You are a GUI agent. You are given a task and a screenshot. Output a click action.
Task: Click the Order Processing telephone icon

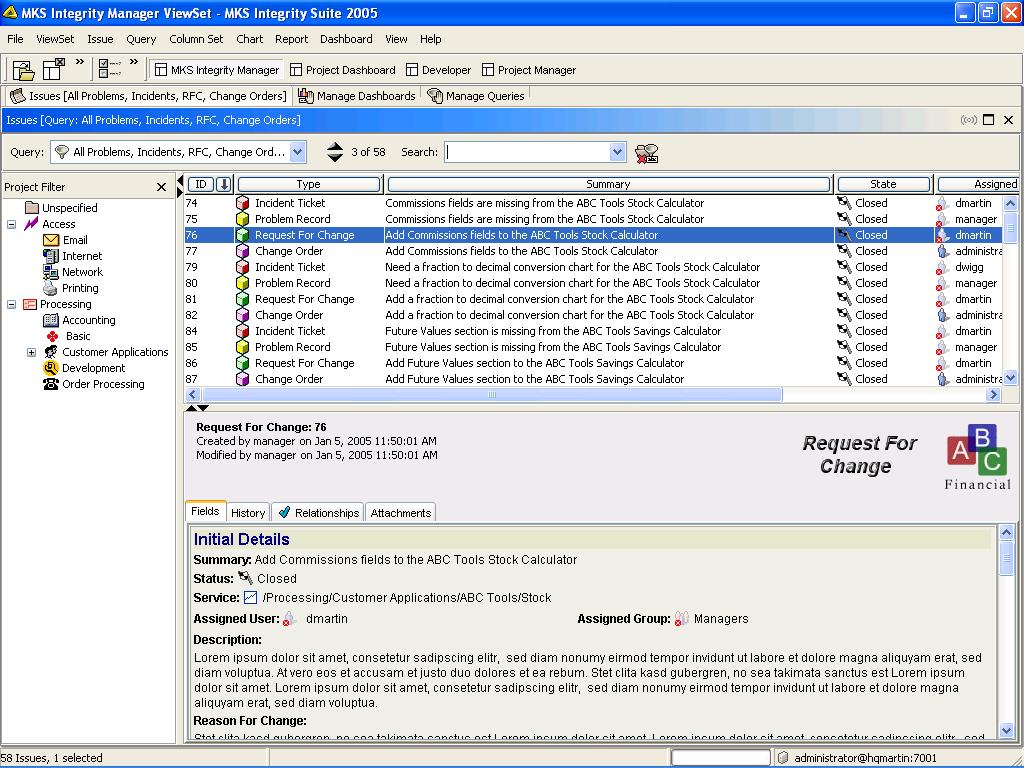(51, 384)
